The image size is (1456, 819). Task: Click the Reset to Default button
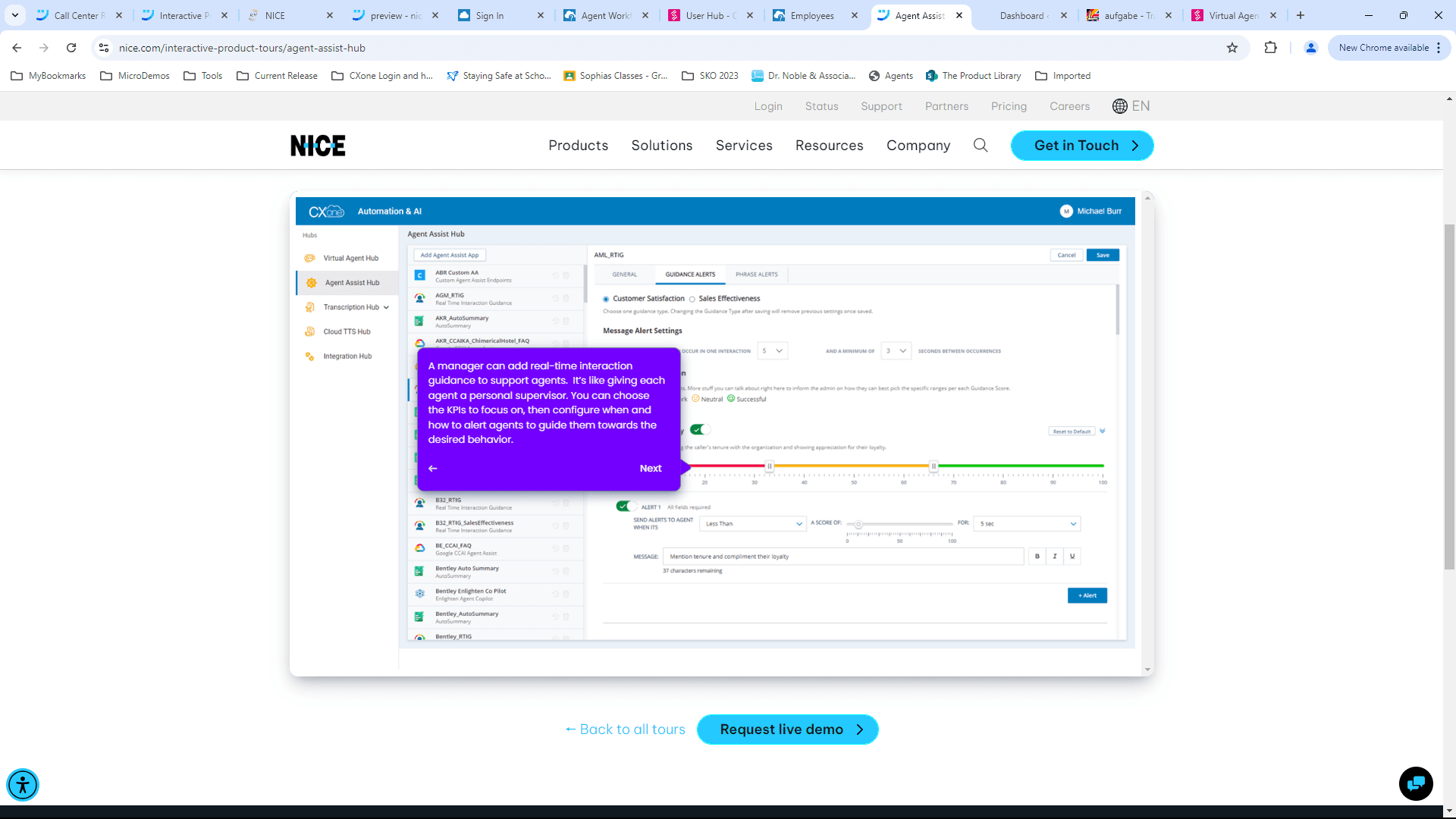click(1072, 431)
